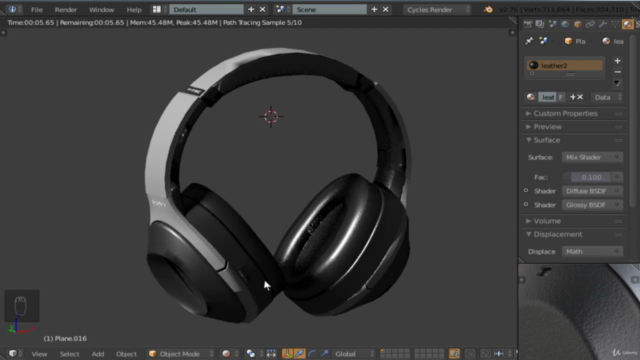The width and height of the screenshot is (640, 360).
Task: Open Render properties tab
Action: point(527,24)
